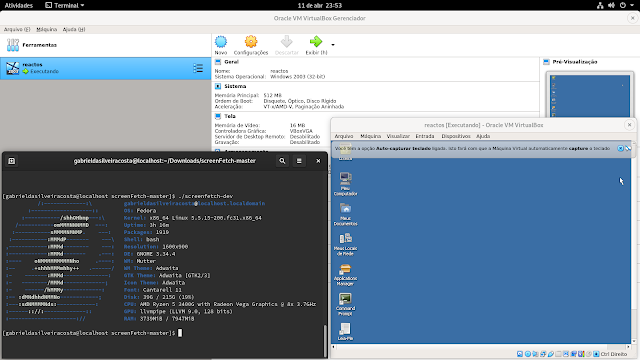Click the Exibir green arrow button

[316, 42]
